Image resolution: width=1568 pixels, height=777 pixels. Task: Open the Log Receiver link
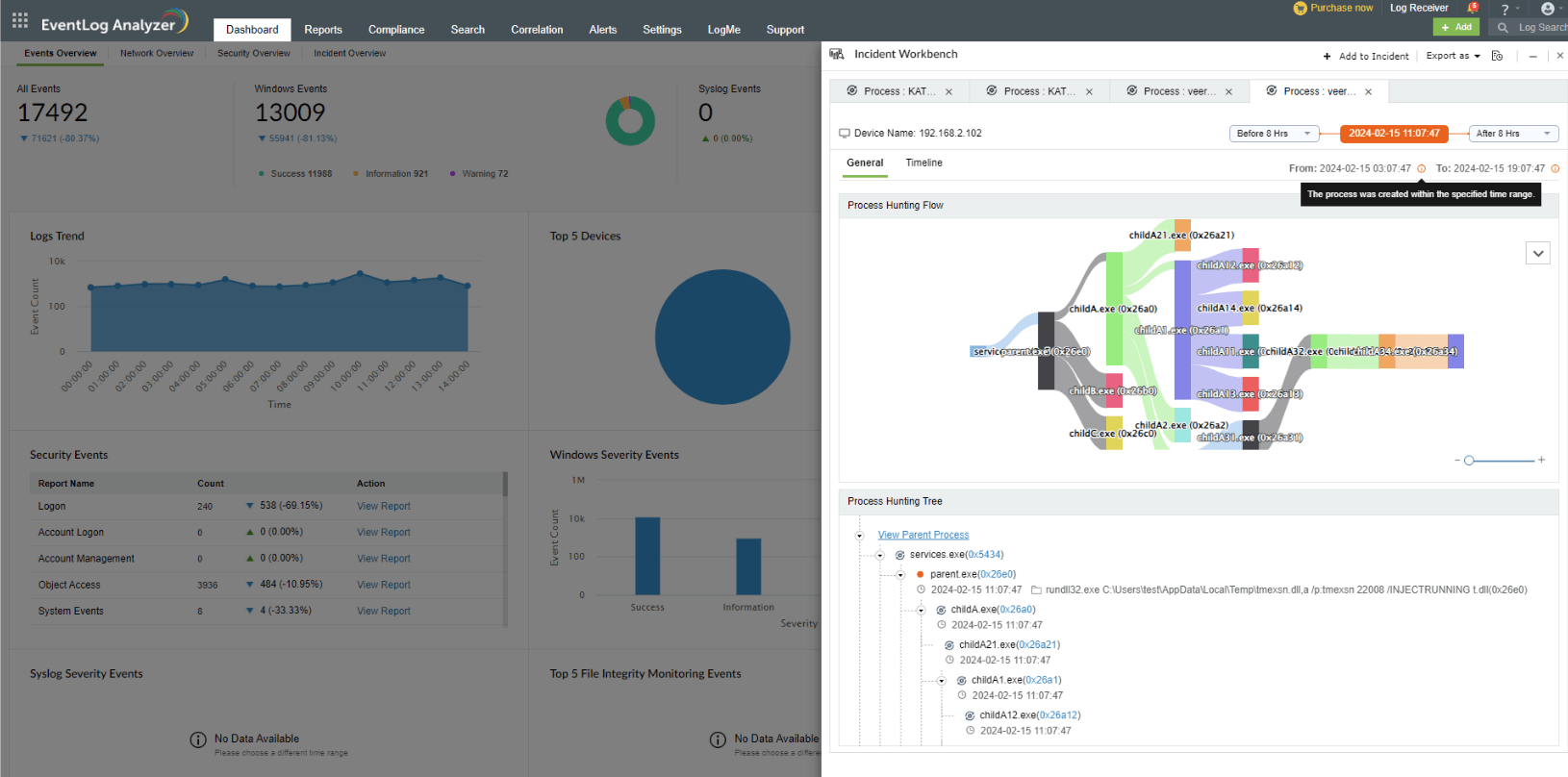point(1419,8)
